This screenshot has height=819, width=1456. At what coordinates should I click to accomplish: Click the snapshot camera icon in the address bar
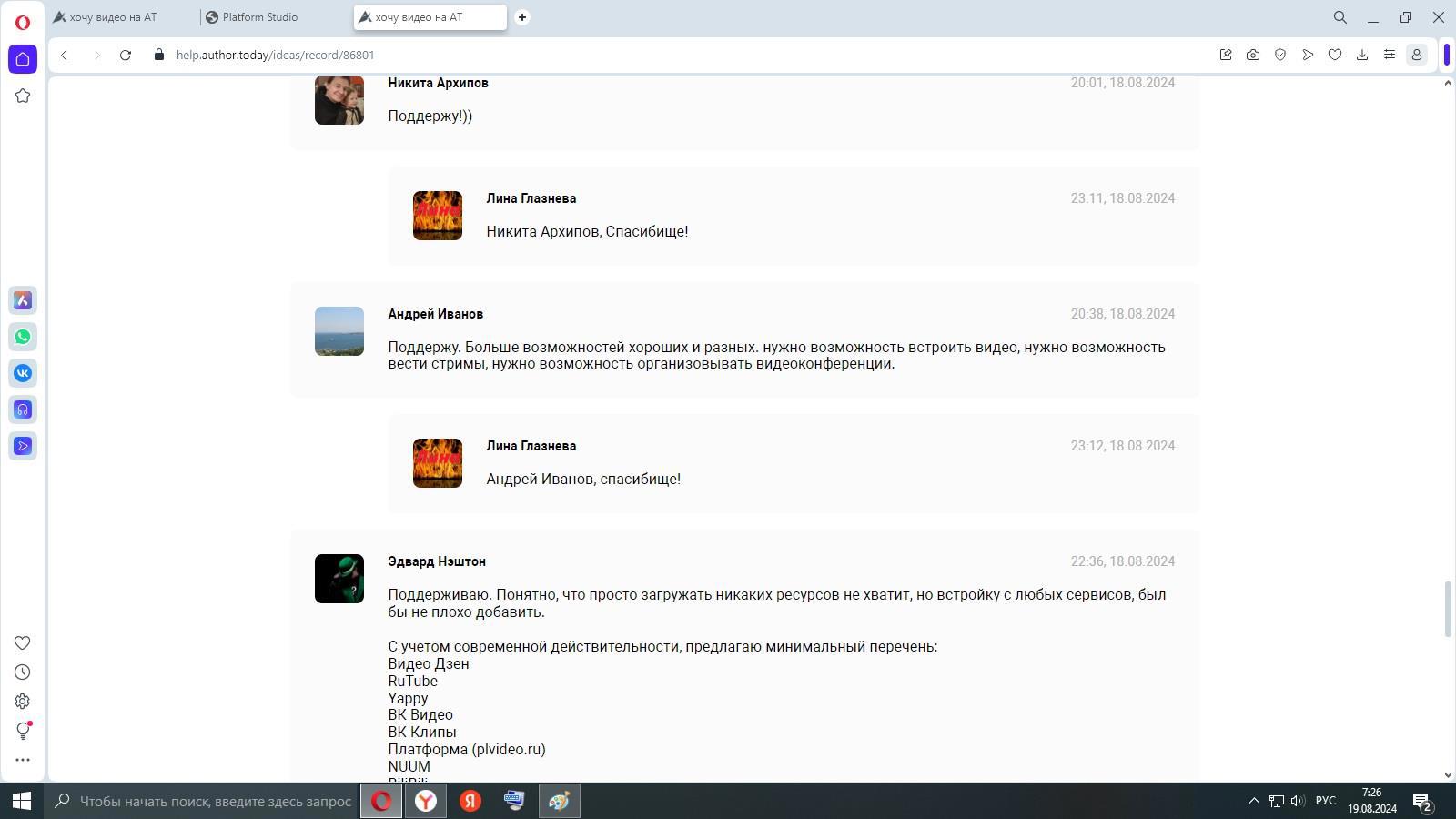click(1253, 55)
